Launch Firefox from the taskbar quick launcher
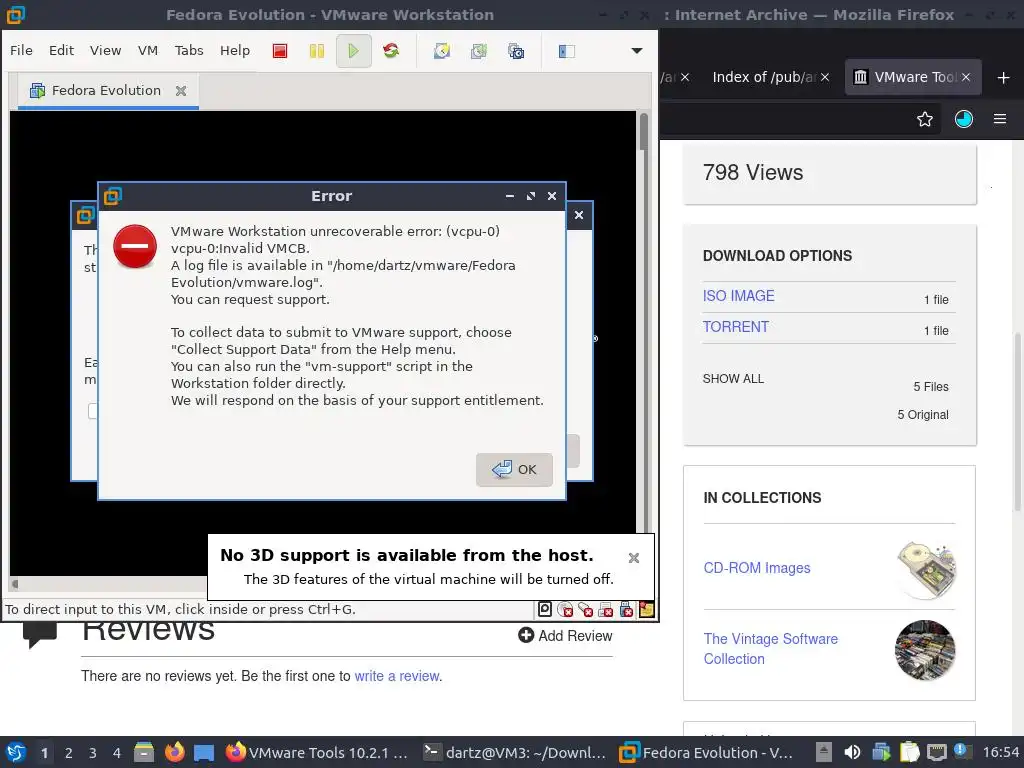 174,752
